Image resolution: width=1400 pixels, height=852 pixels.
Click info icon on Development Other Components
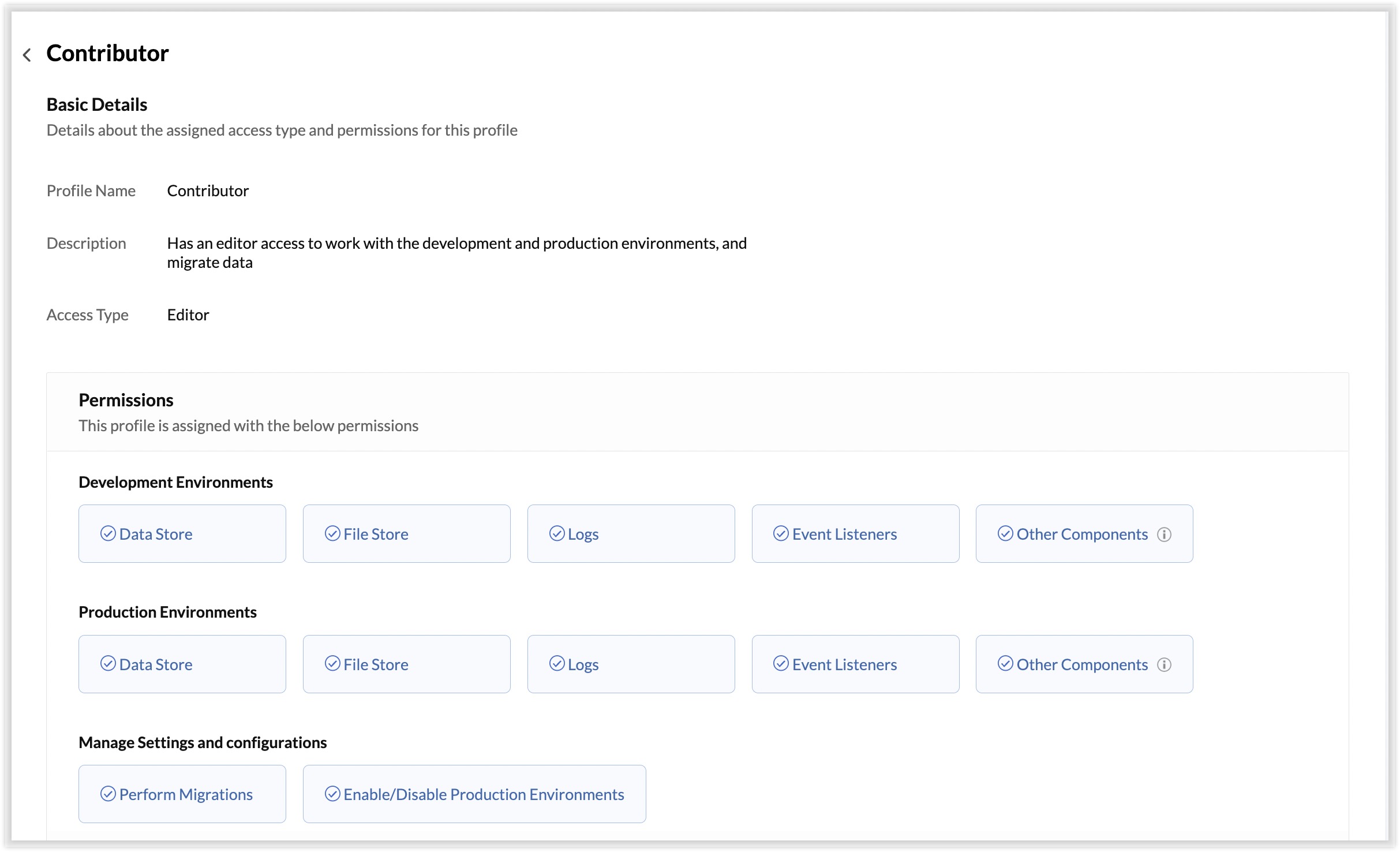point(1164,535)
